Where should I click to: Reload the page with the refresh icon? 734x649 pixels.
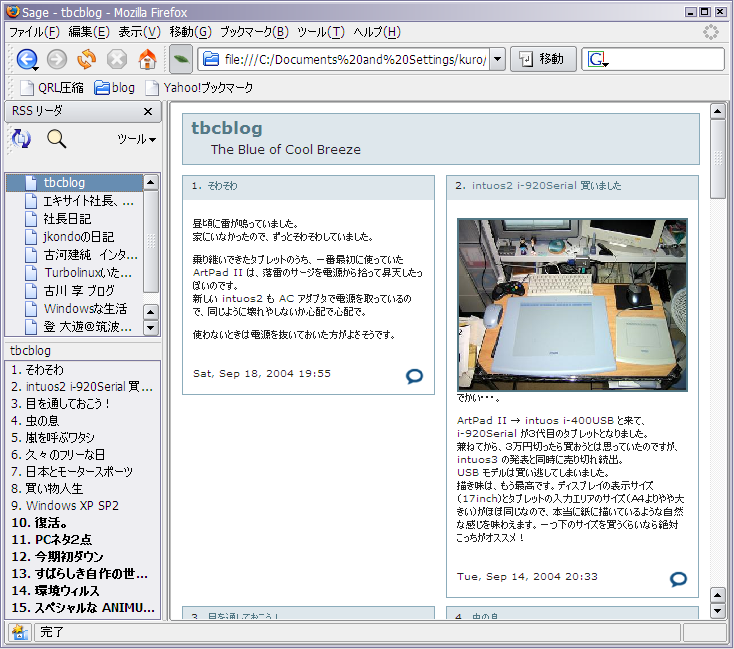(x=87, y=59)
